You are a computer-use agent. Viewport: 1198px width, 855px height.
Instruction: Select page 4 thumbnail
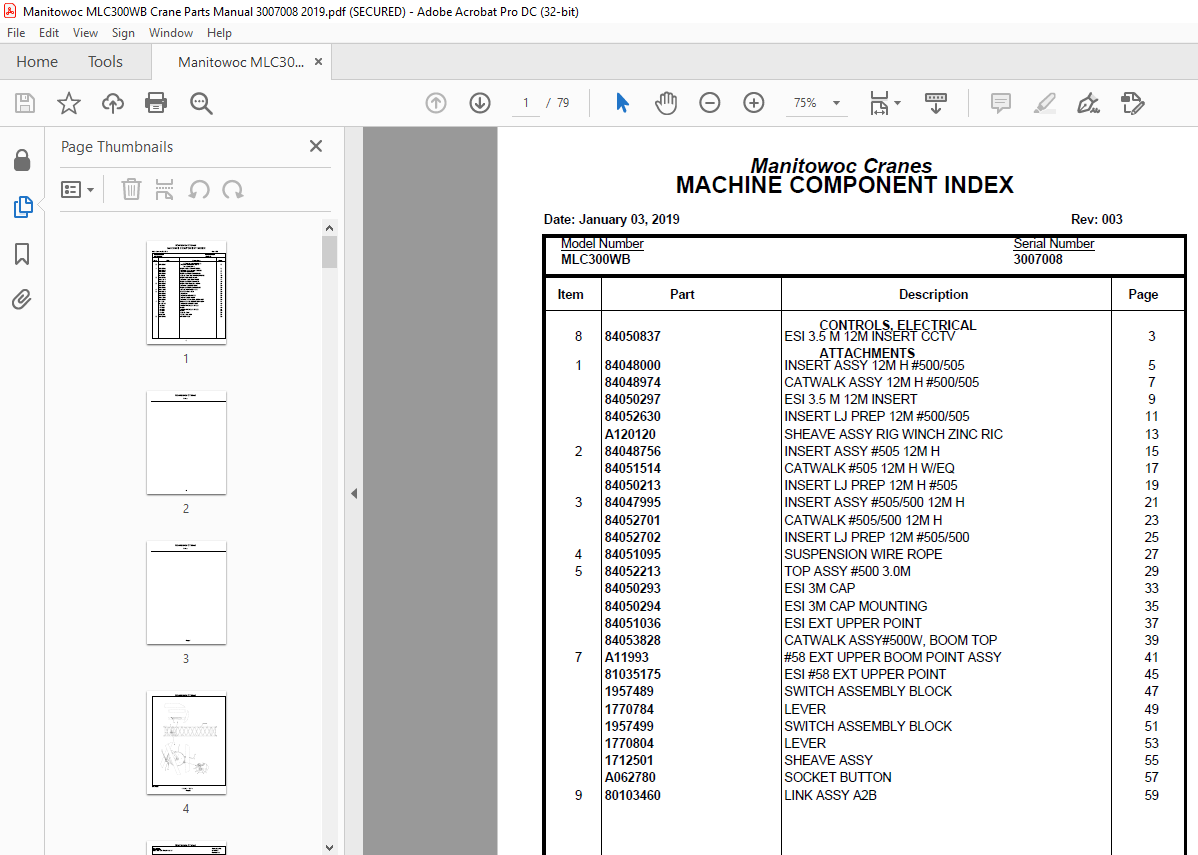[x=186, y=743]
